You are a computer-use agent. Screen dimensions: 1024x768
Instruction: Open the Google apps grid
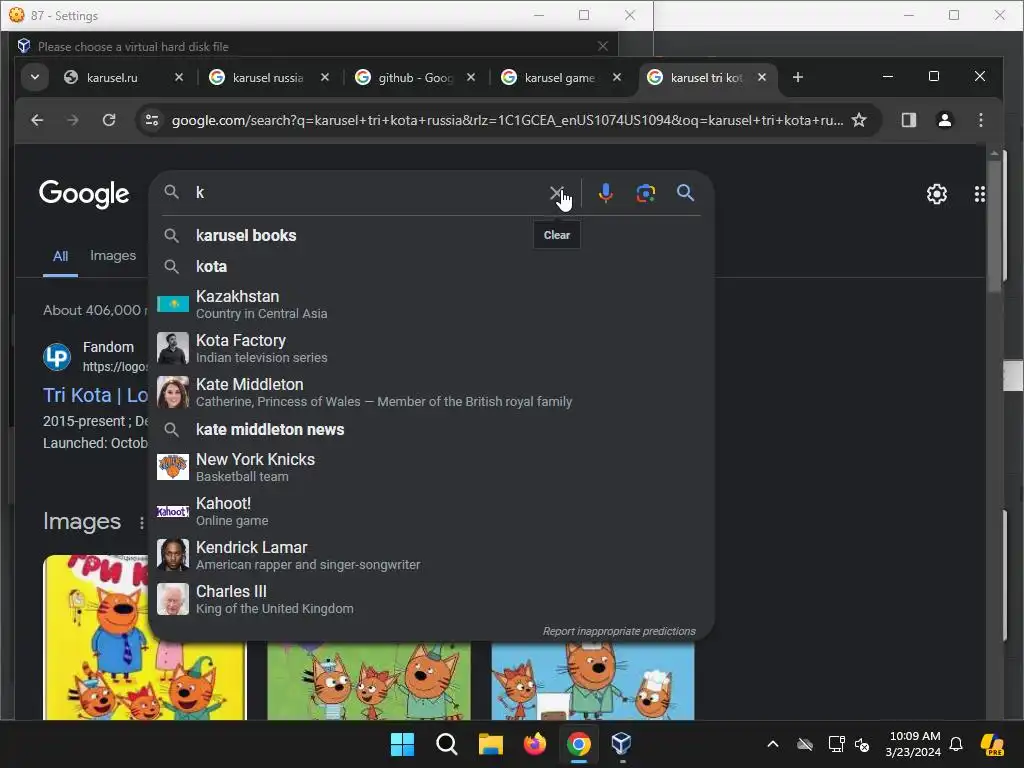(x=980, y=194)
